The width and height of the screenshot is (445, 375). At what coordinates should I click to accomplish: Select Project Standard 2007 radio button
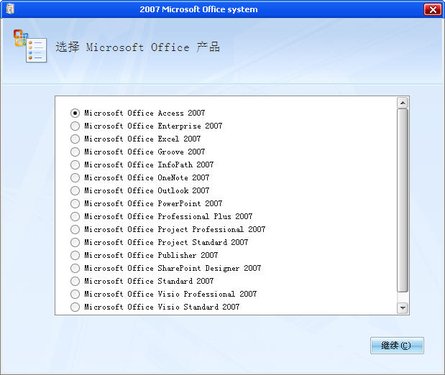point(75,242)
